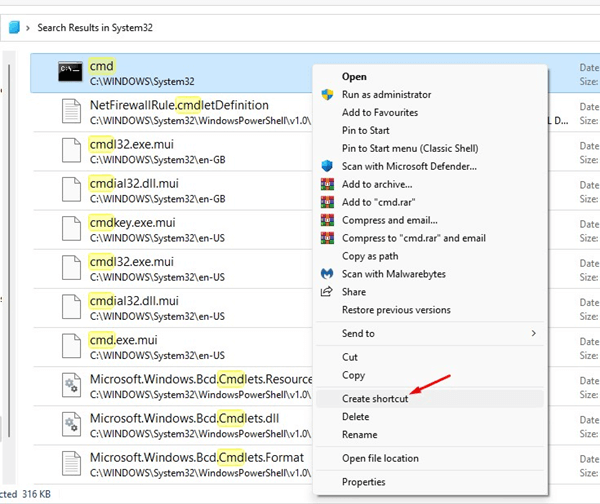Click Search Results in System32 breadcrumb
This screenshot has width=600, height=504.
coord(95,28)
